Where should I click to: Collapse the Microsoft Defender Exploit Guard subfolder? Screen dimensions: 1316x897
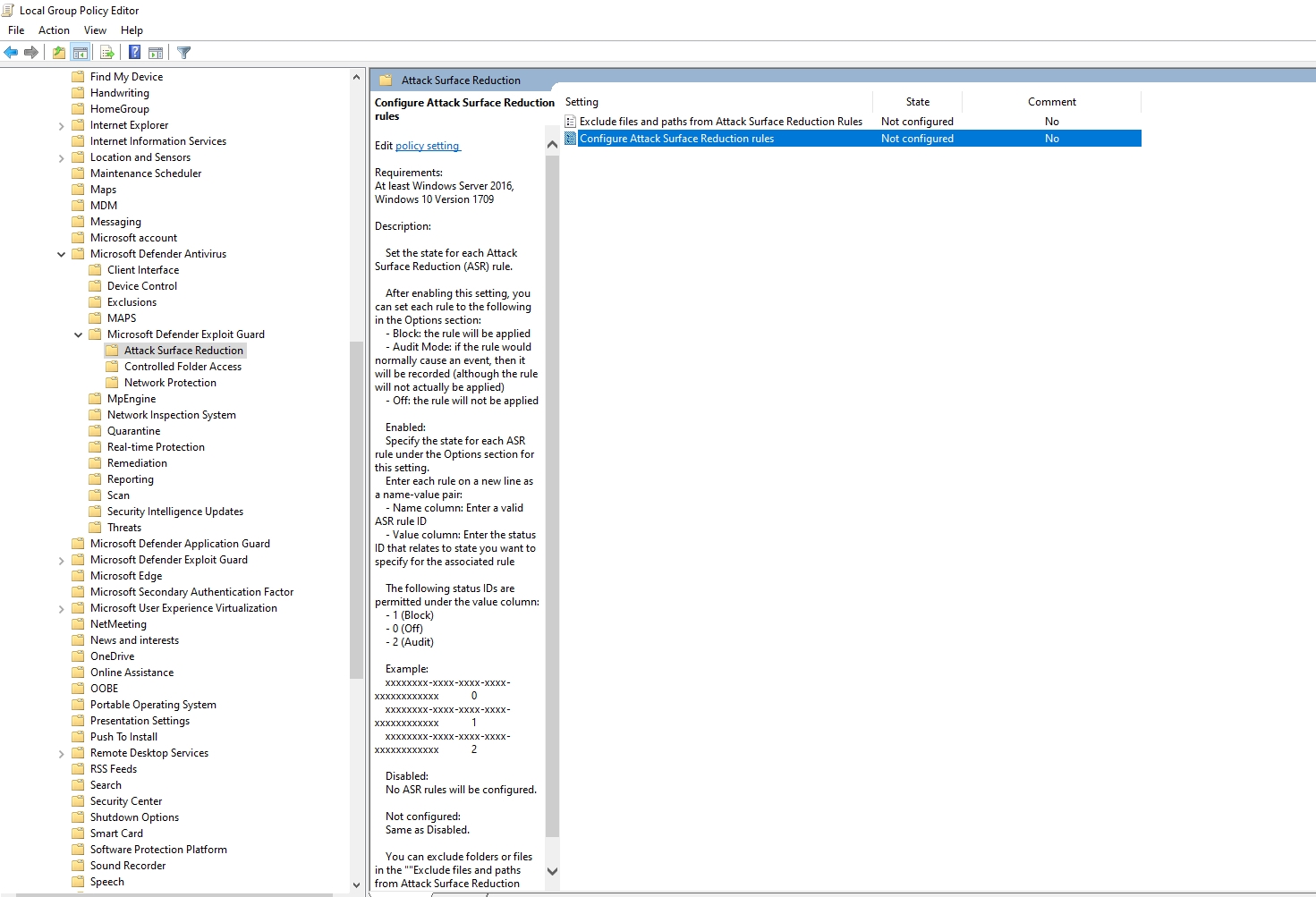pyautogui.click(x=79, y=335)
